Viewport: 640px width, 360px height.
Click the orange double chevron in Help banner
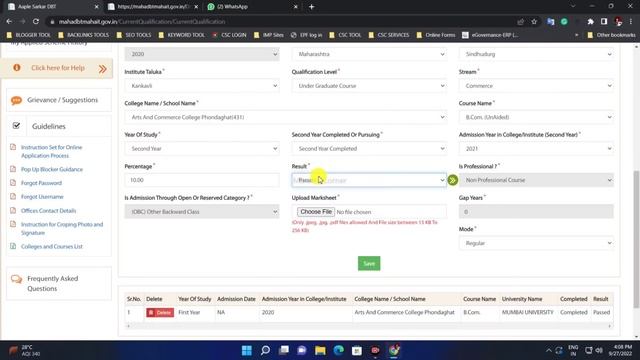(x=102, y=69)
